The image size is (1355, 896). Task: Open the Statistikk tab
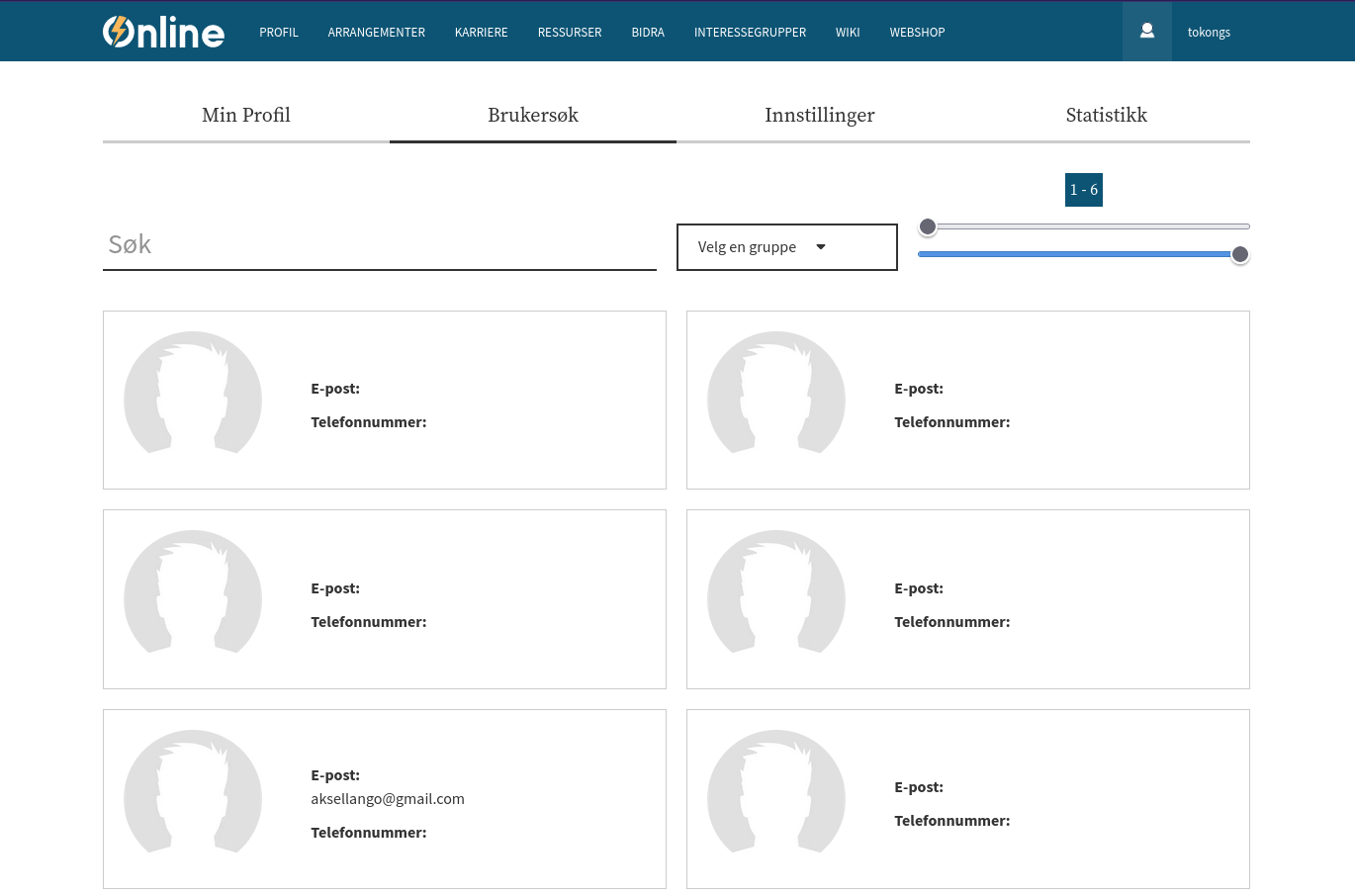coord(1106,116)
